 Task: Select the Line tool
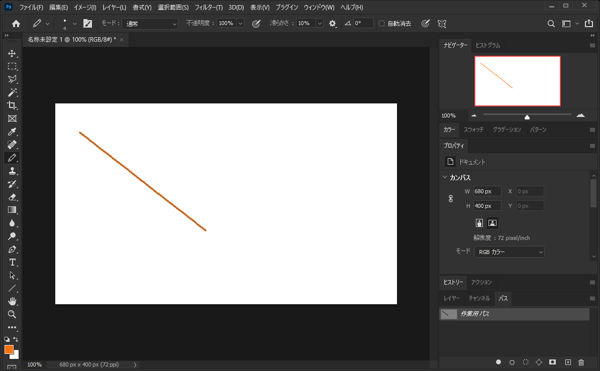click(x=12, y=288)
